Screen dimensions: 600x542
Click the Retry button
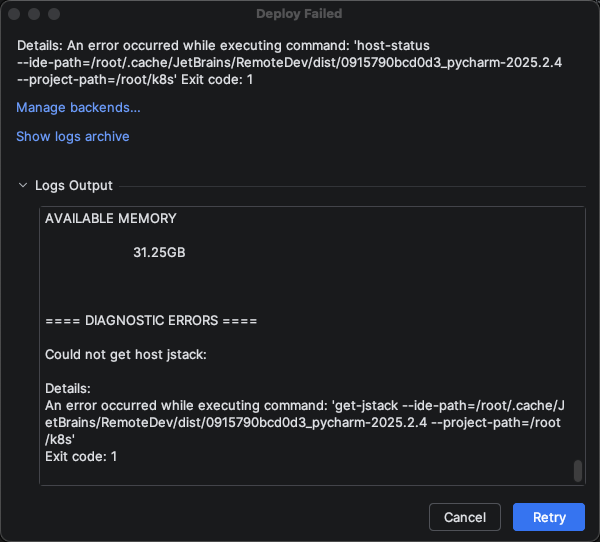[x=548, y=517]
